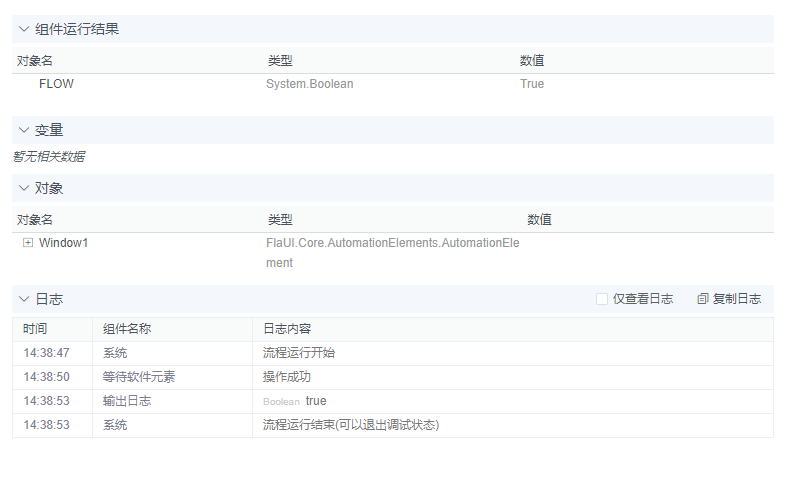
Task: Enable the 仅查看日志 checkbox
Action: click(x=602, y=299)
